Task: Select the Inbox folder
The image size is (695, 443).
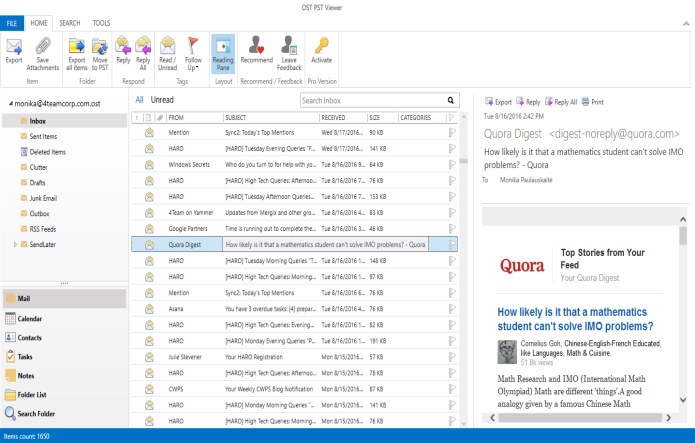Action: (64, 121)
